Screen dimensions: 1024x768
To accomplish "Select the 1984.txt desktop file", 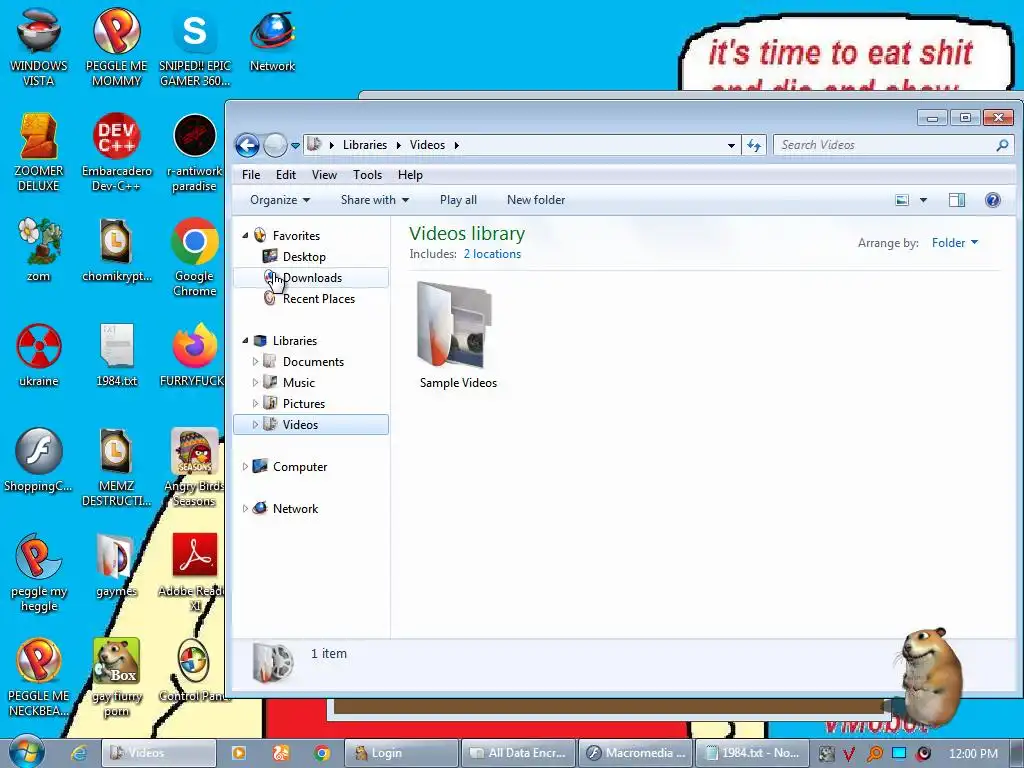I will click(116, 355).
